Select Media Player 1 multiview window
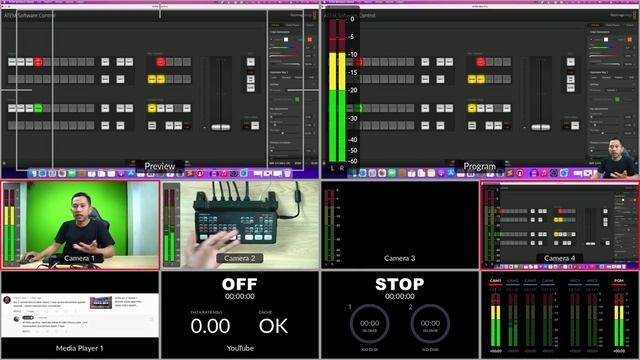 80,315
